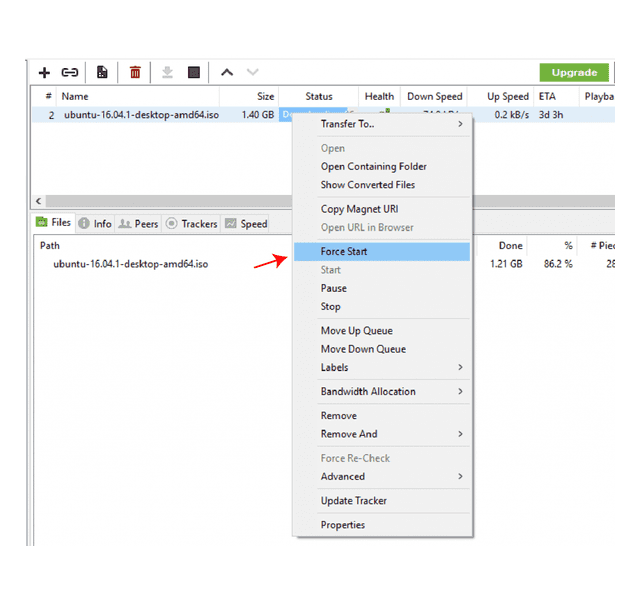Select Move Up Queue menu entry

(382, 331)
